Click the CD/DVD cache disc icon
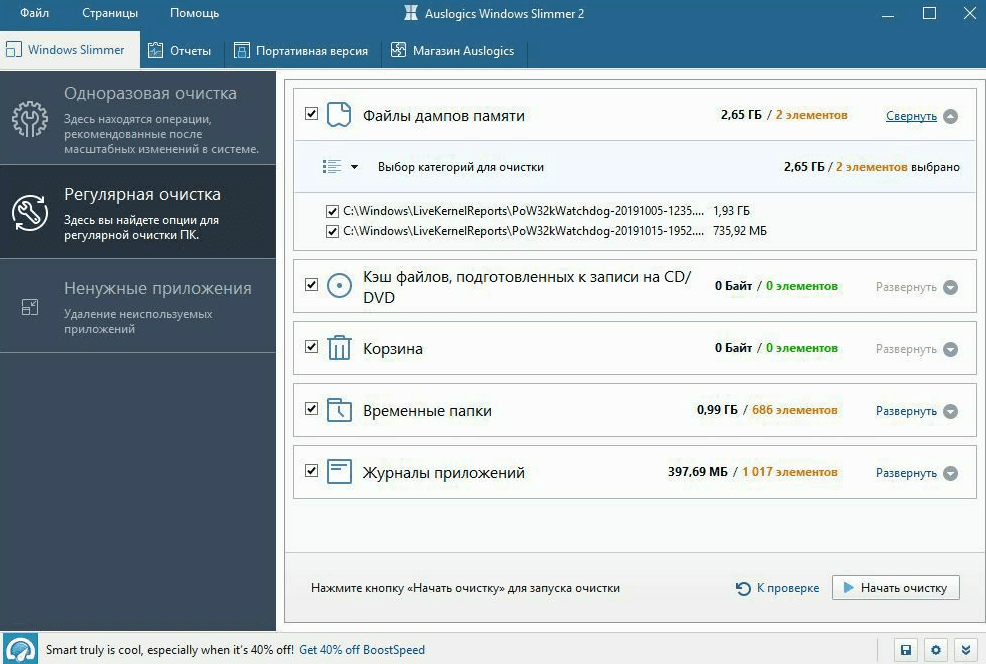Screen dimensions: 986x664 [339, 286]
